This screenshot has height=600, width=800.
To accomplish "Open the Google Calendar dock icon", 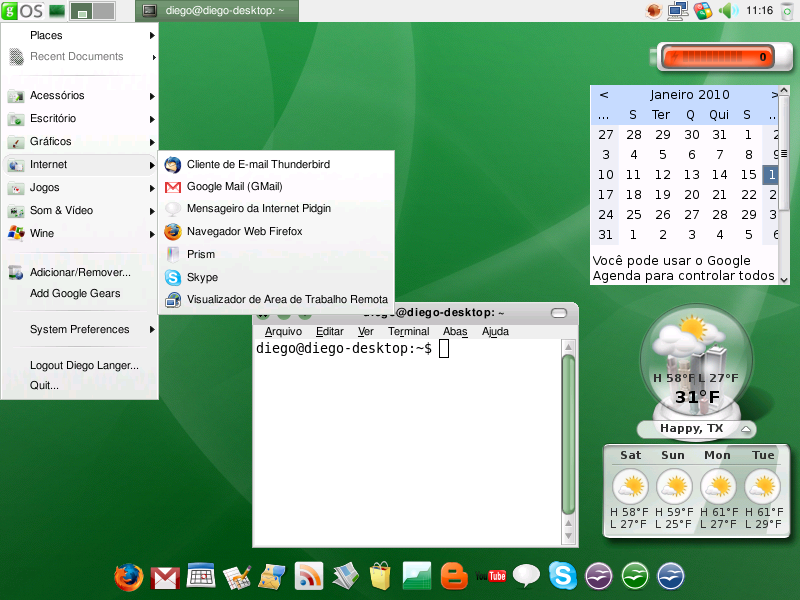I will 201,576.
